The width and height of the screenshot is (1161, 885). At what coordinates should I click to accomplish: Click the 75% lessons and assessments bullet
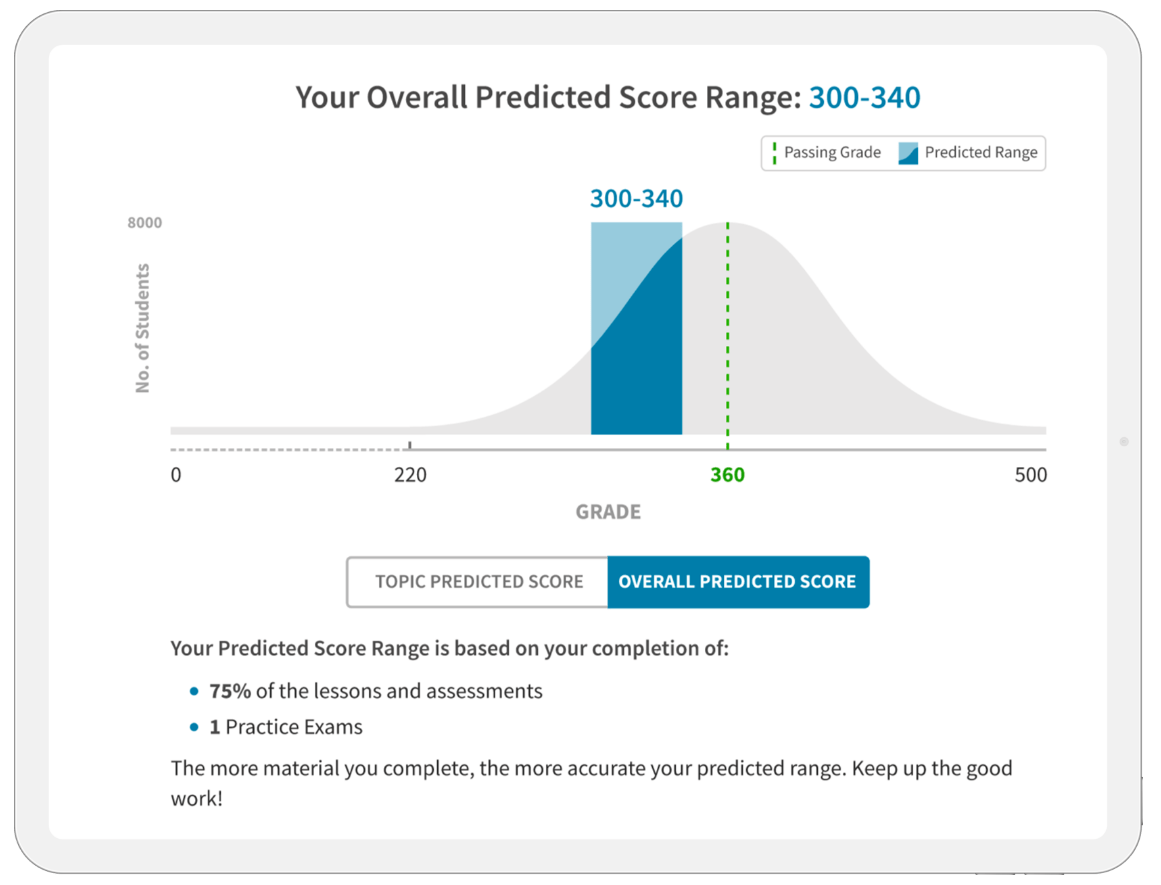(376, 691)
